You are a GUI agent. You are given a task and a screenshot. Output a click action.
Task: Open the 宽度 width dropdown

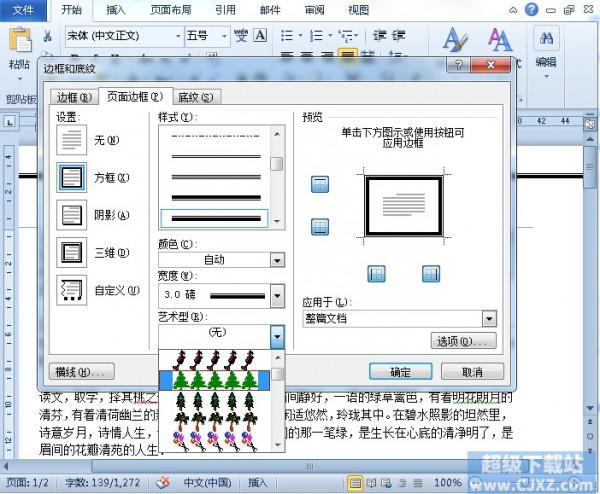(x=277, y=295)
